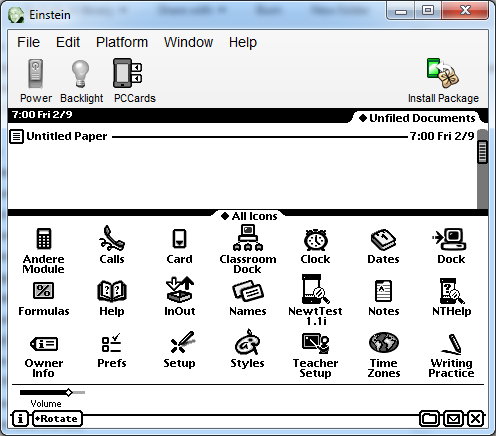Click the Untitled Paper note icon
The height and width of the screenshot is (436, 496).
click(16, 137)
